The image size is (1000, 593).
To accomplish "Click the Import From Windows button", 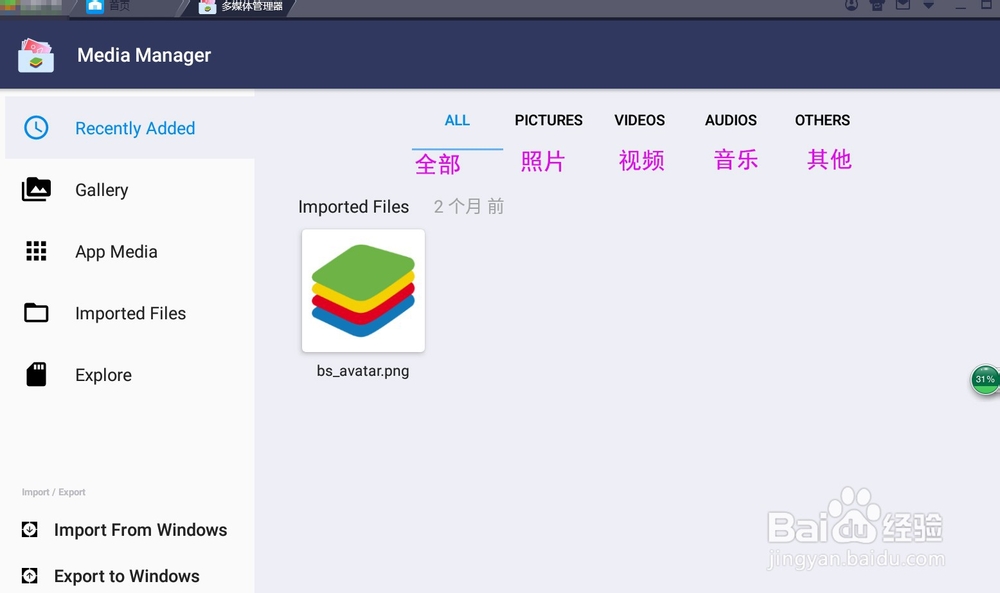I will 140,530.
